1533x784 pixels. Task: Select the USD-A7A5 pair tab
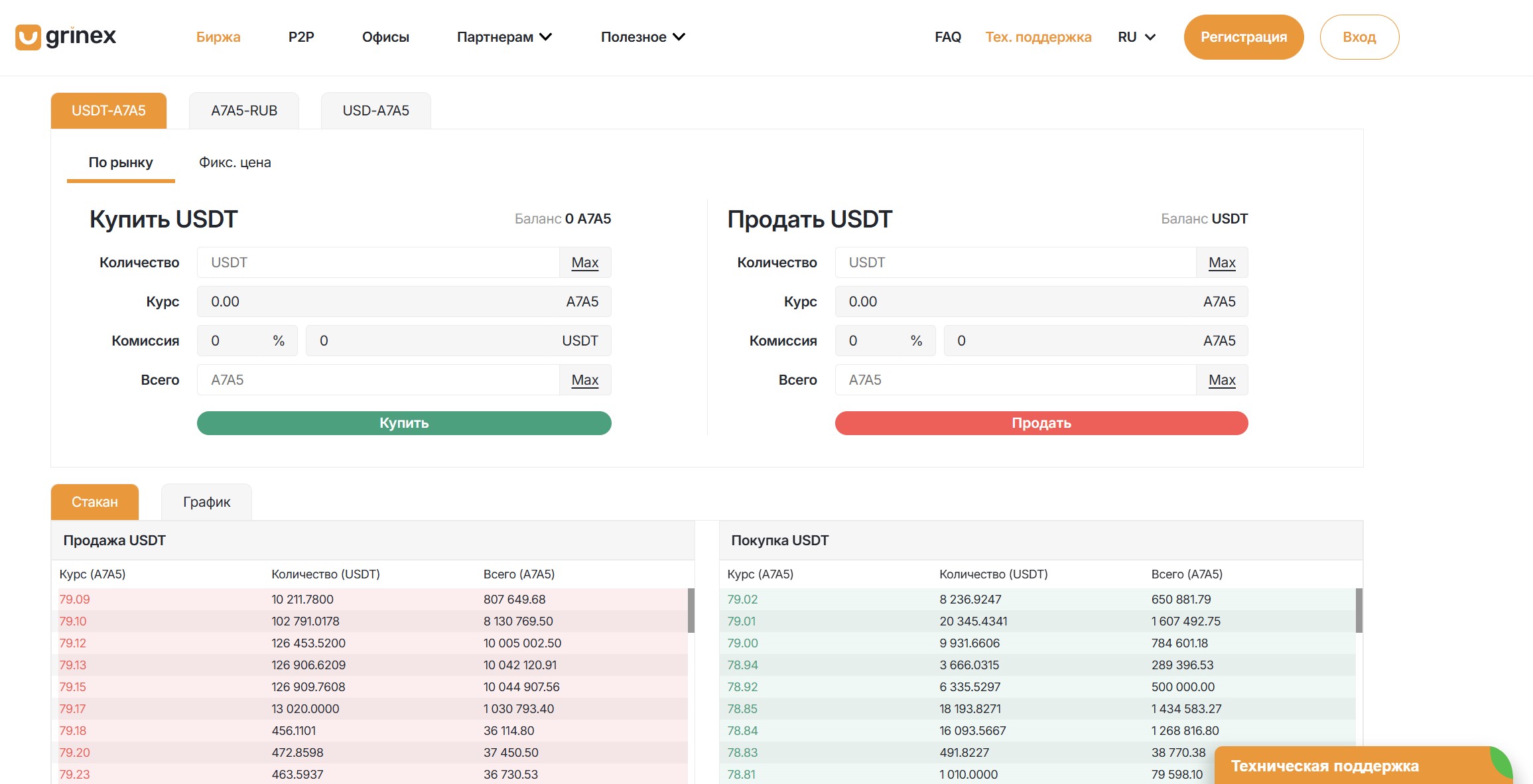375,111
